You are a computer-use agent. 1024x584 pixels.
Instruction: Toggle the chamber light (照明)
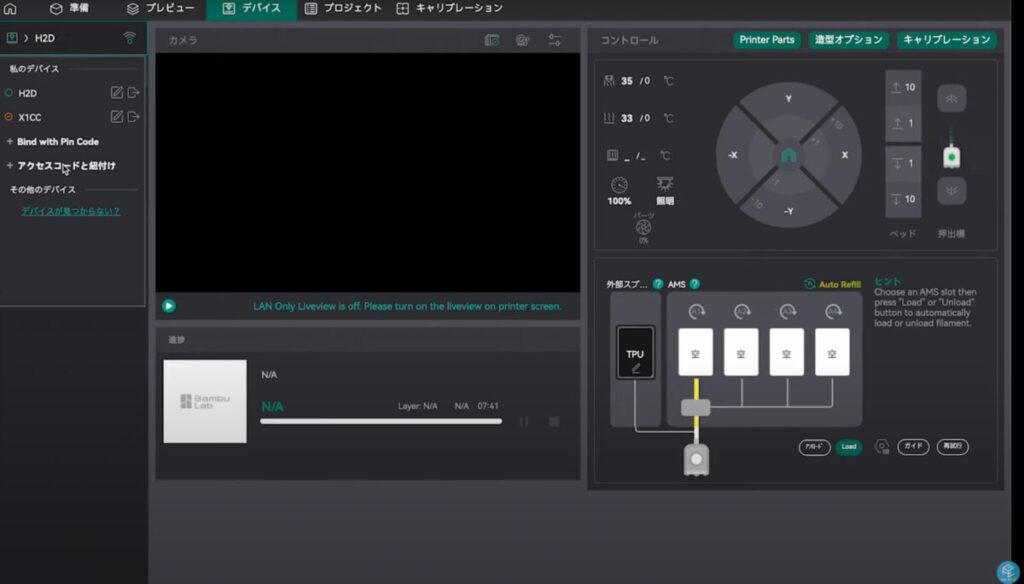[x=664, y=186]
